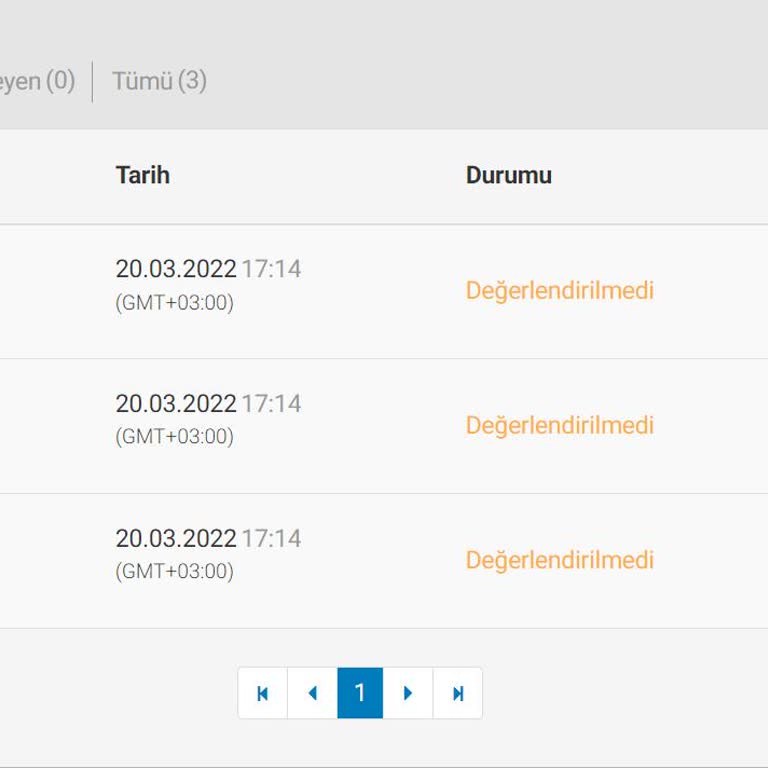Image resolution: width=768 pixels, height=768 pixels.
Task: Open the tab showing (0) count
Action: click(x=37, y=81)
